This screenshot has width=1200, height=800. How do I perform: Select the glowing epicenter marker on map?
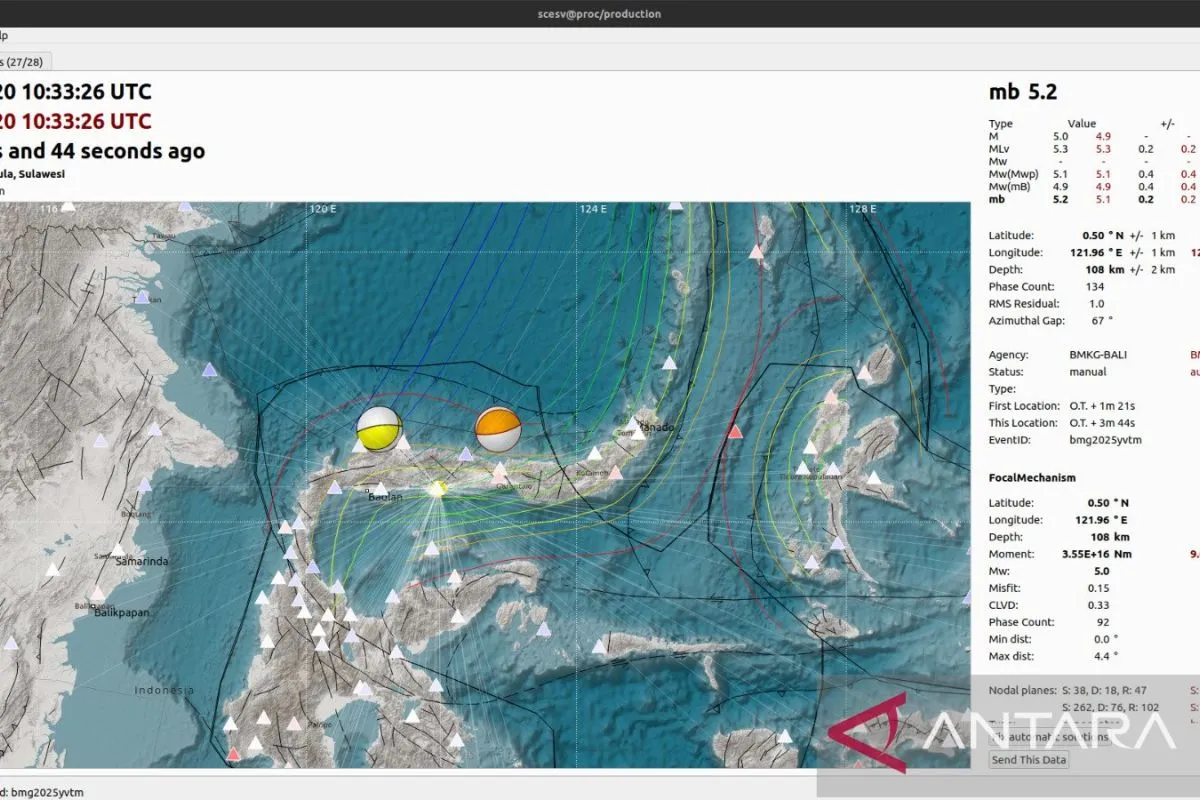point(437,489)
